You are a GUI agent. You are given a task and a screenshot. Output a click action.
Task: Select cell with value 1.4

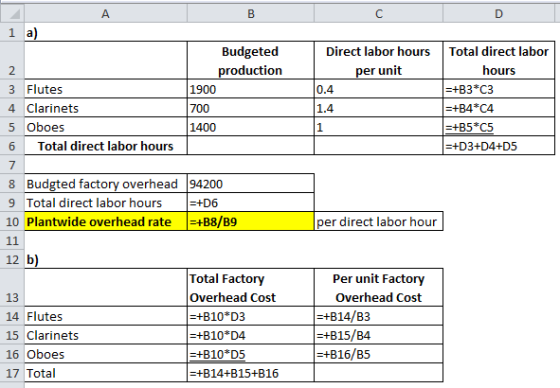click(379, 108)
